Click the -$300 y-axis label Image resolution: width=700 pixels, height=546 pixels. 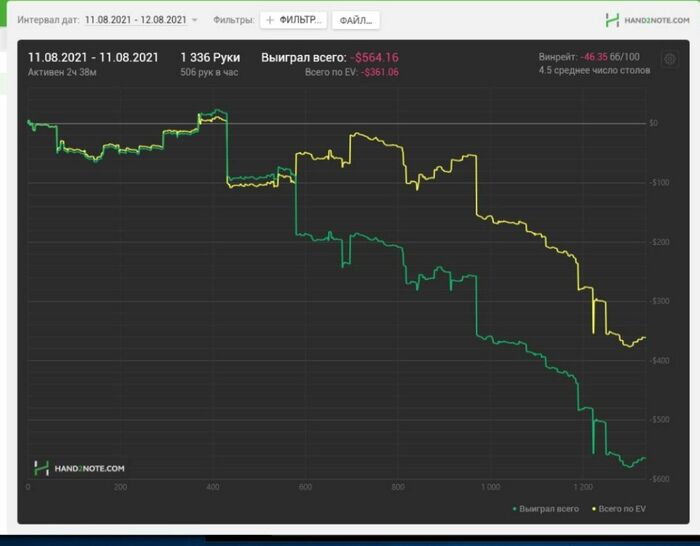click(x=659, y=301)
